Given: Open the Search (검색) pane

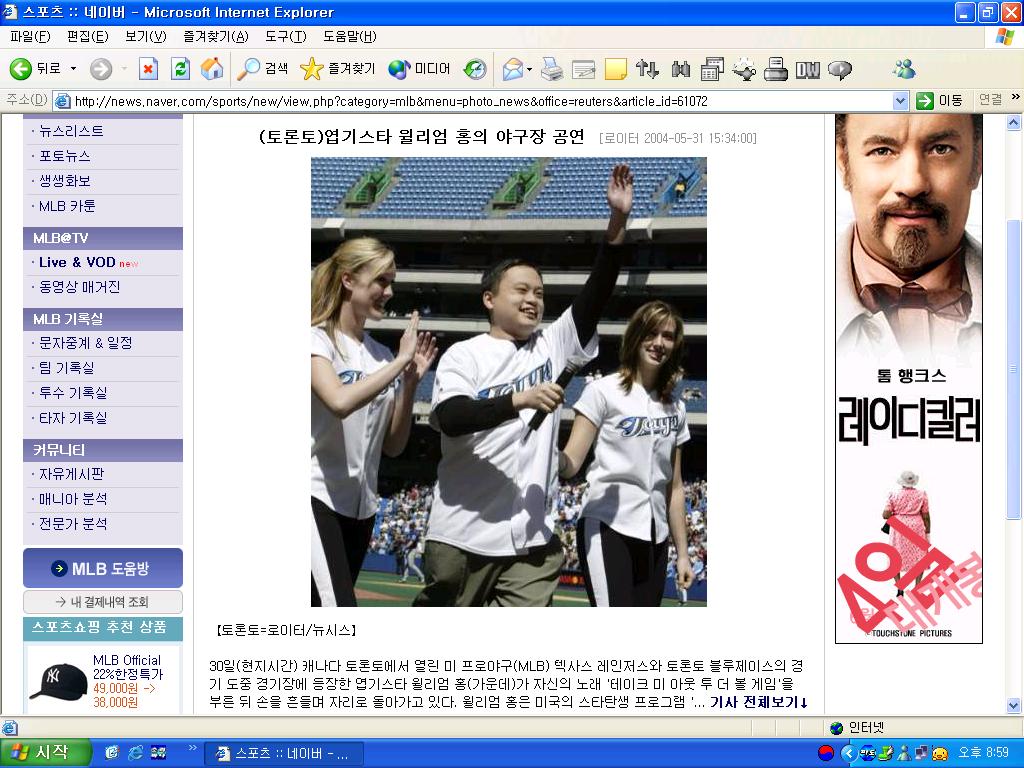Looking at the screenshot, I should click(x=262, y=69).
